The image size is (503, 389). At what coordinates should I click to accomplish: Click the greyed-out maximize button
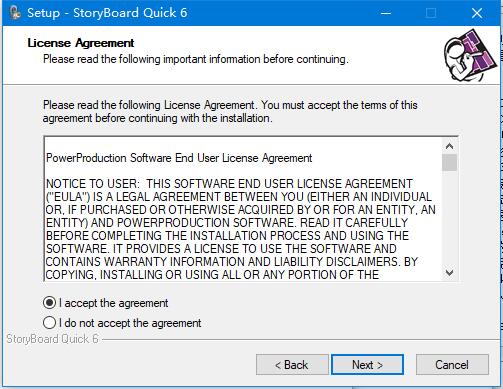(x=431, y=13)
